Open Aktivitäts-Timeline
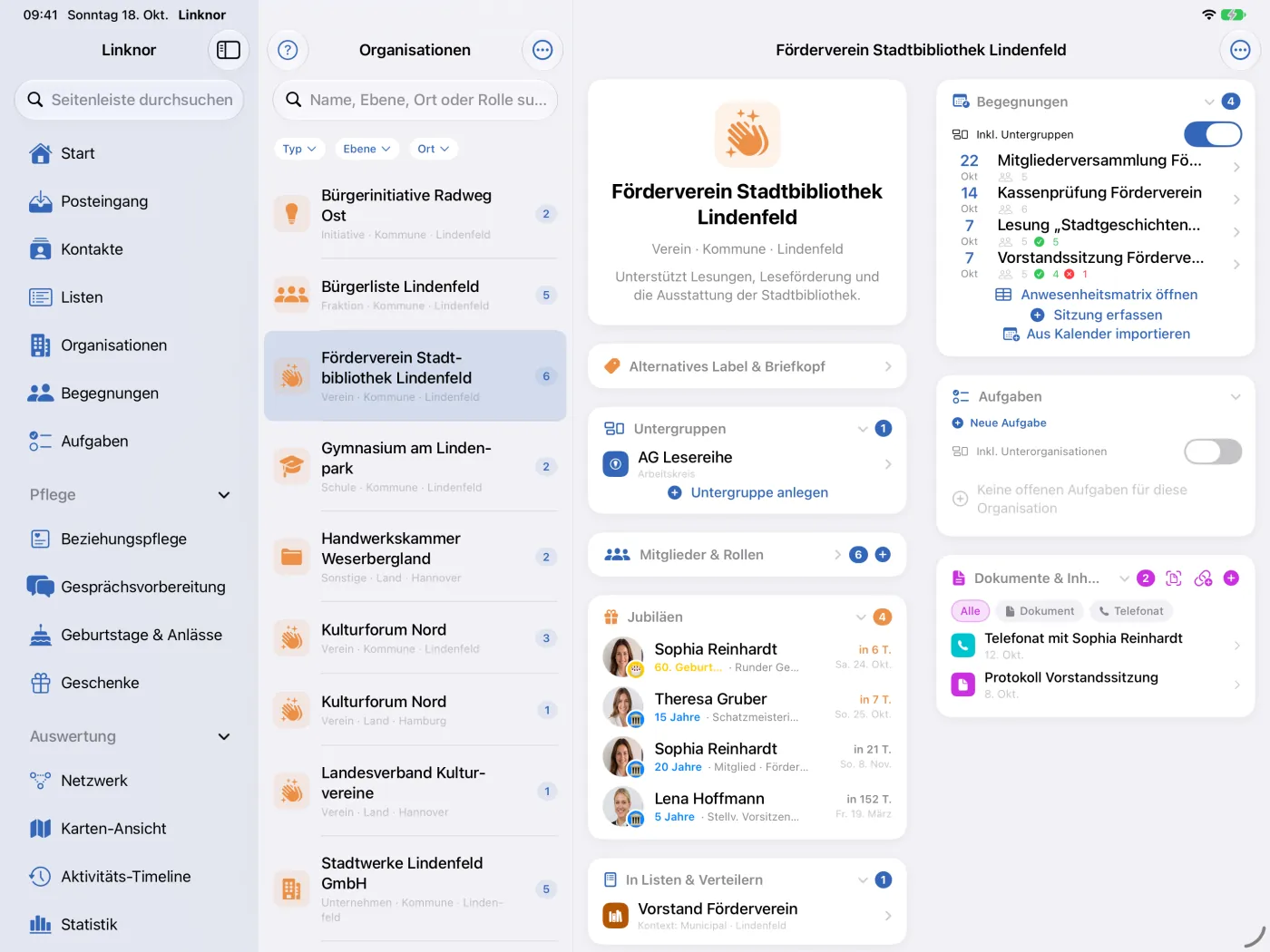Screen dimensions: 1270x952 [x=129, y=877]
